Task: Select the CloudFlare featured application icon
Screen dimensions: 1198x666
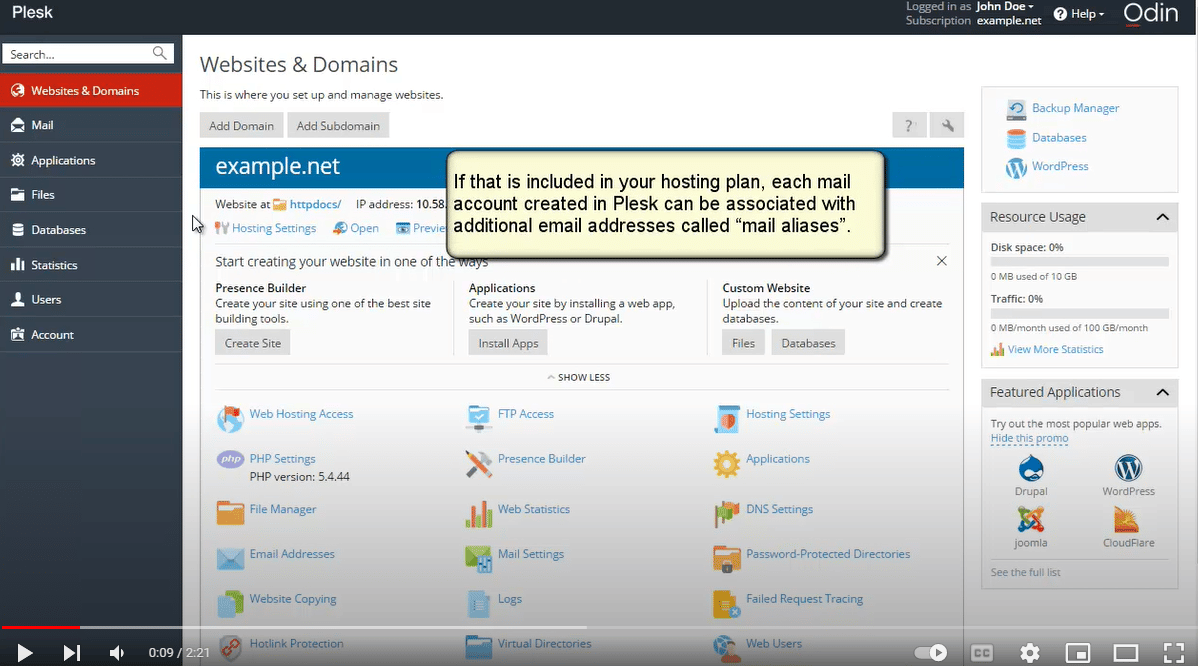Action: coord(1128,519)
